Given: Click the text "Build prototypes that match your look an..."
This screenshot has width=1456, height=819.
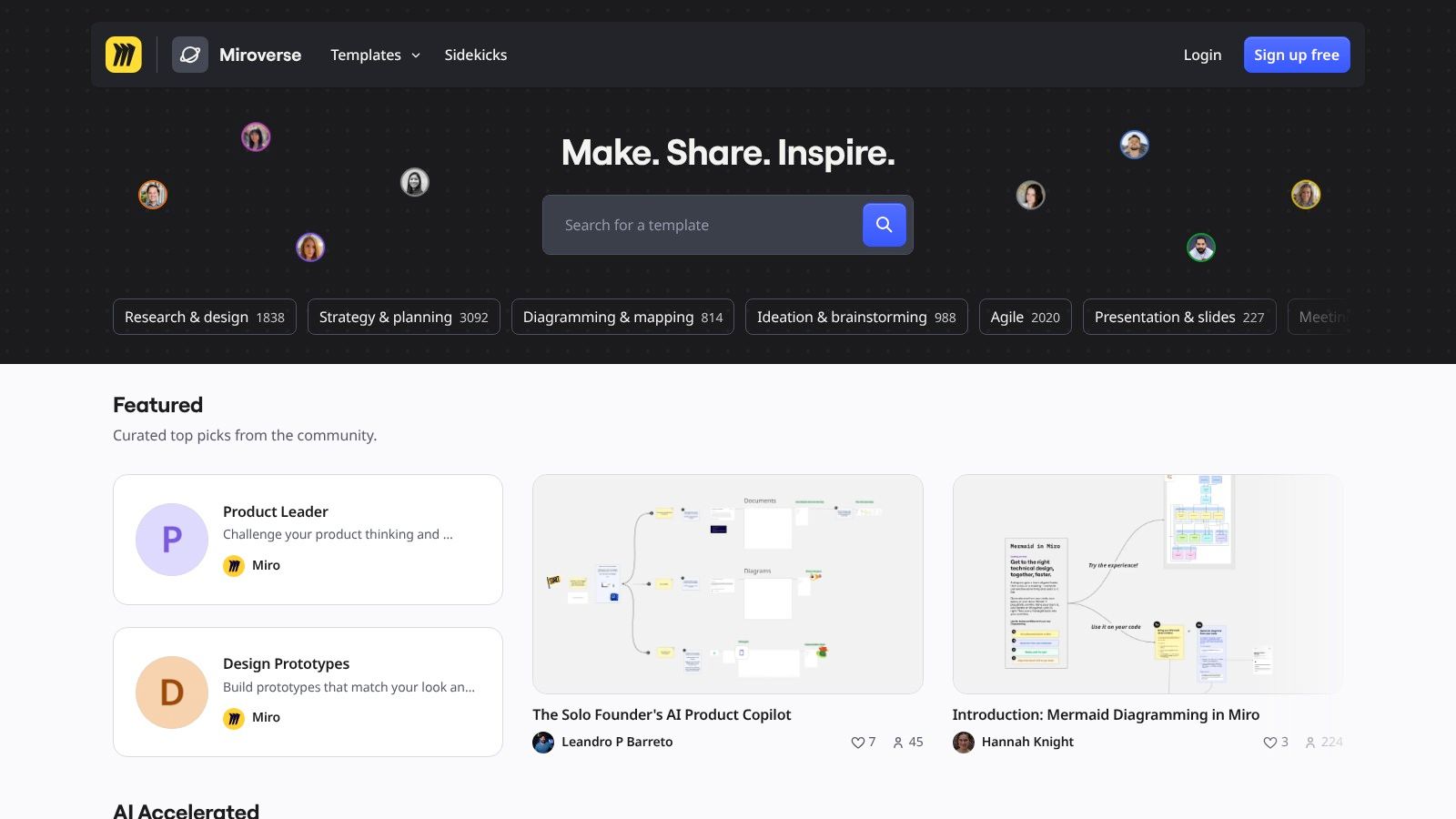Looking at the screenshot, I should coord(349,688).
